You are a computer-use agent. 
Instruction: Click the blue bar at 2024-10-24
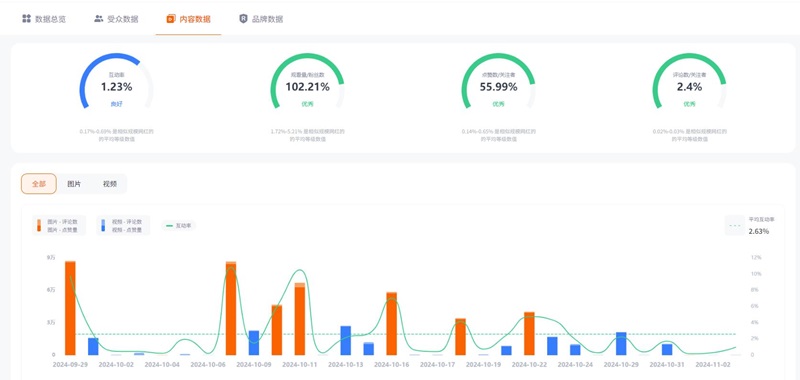point(576,350)
